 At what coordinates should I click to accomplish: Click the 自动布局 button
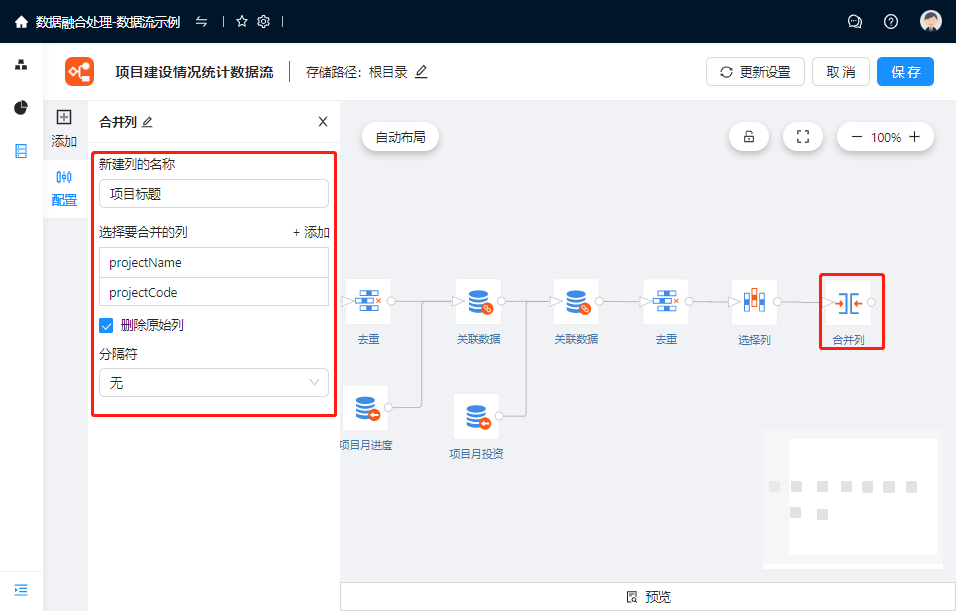pos(400,137)
